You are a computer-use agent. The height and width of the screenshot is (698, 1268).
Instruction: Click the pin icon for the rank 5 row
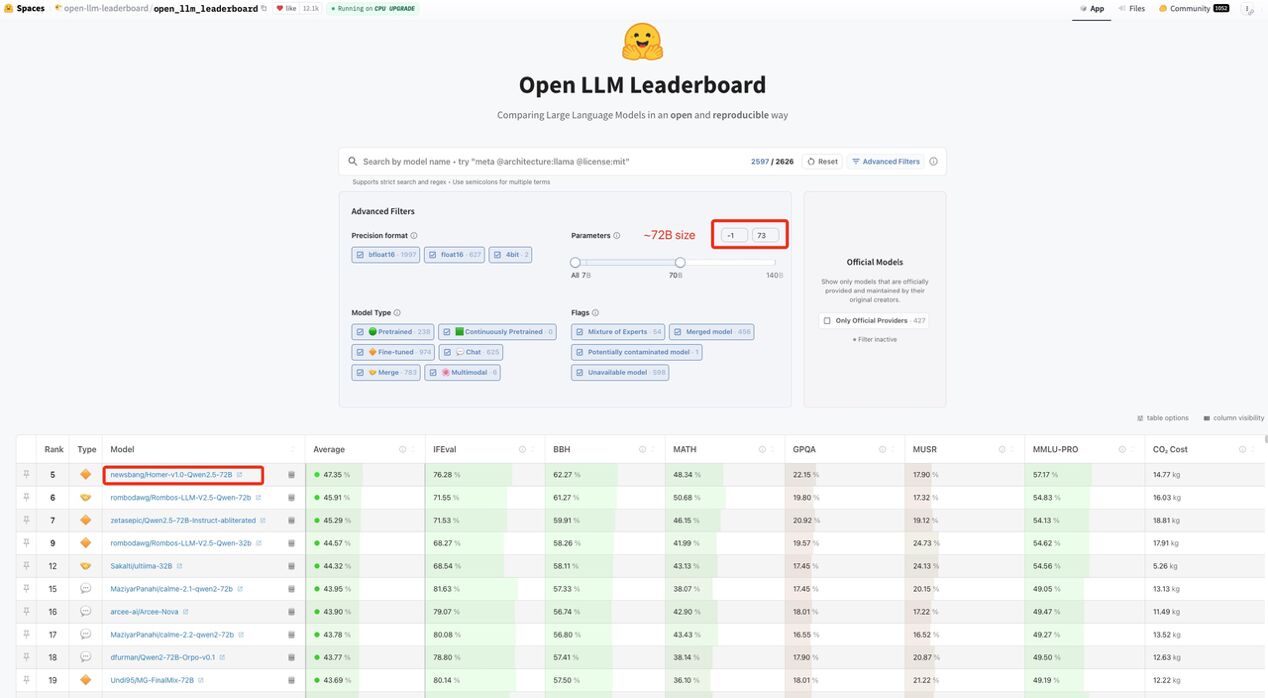pyautogui.click(x=27, y=475)
